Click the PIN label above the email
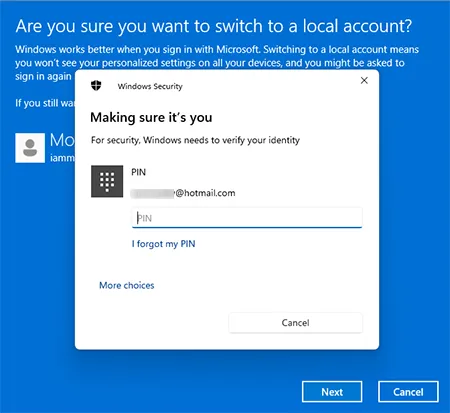 (138, 172)
